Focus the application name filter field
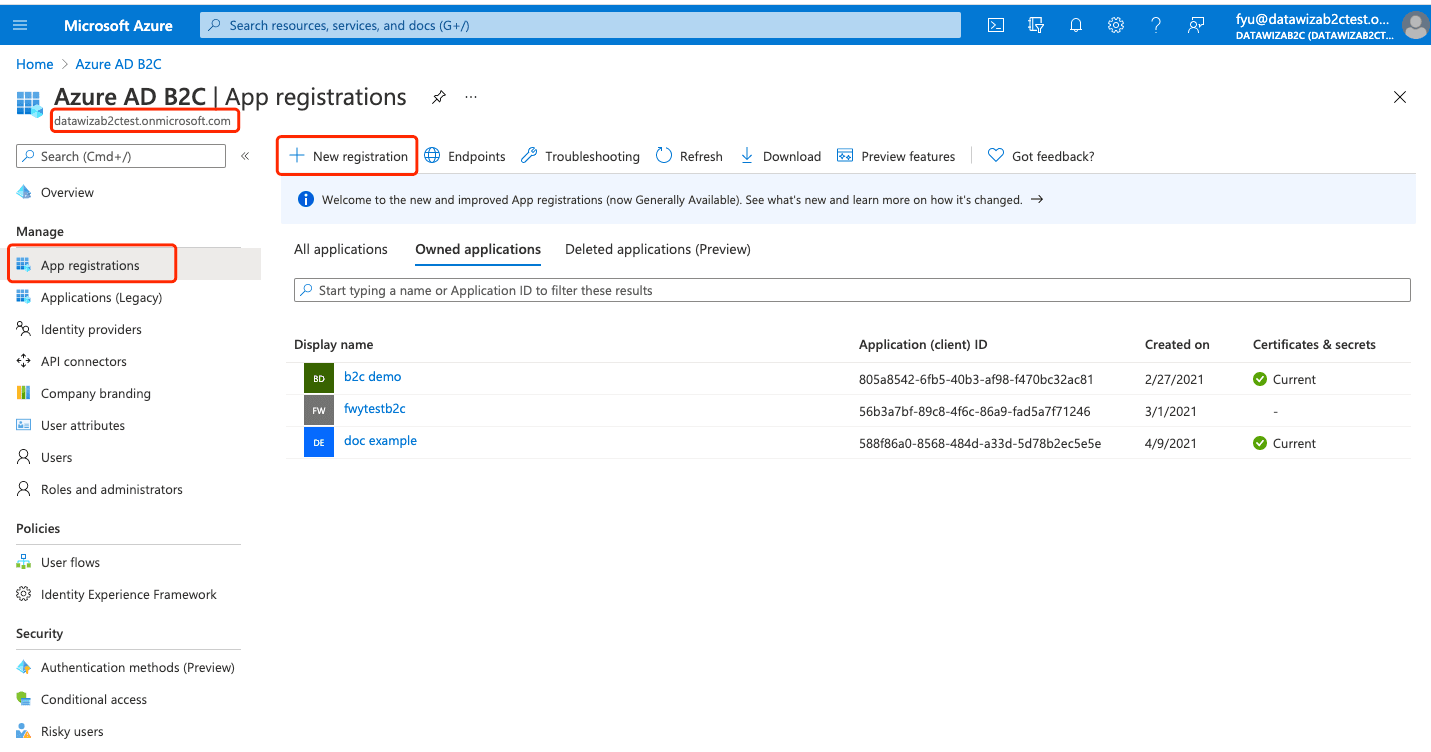This screenshot has width=1431, height=752. coord(852,290)
